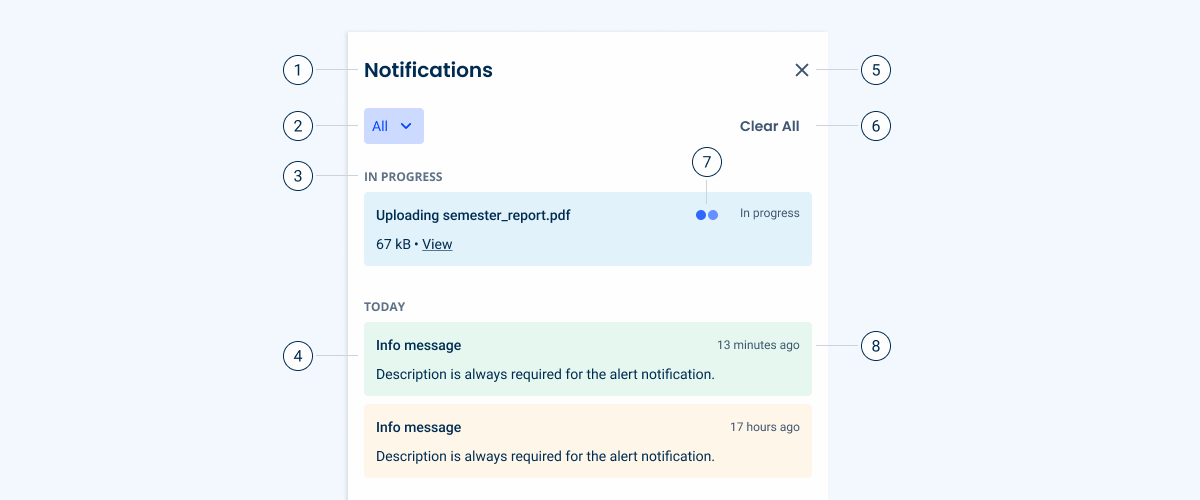
Task: Click the circled number 6 callout
Action: point(875,126)
